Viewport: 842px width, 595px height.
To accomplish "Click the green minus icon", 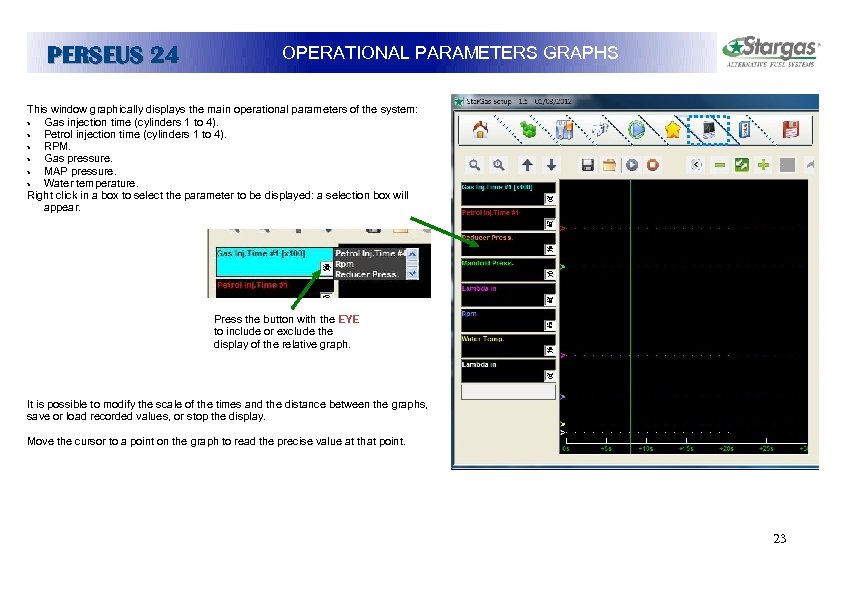I will [720, 165].
